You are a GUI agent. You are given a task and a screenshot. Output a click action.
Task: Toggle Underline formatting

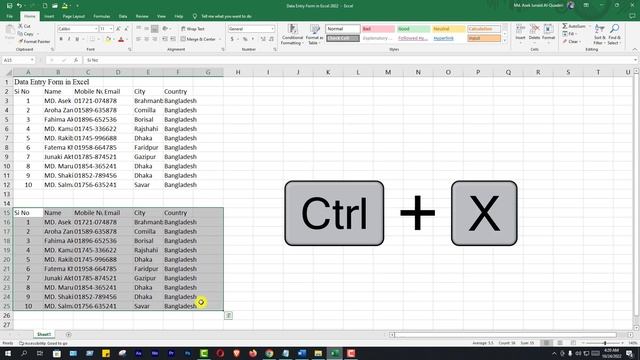77,39
